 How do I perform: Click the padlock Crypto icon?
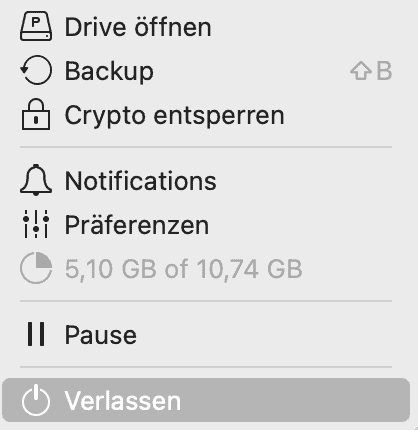[x=36, y=114]
